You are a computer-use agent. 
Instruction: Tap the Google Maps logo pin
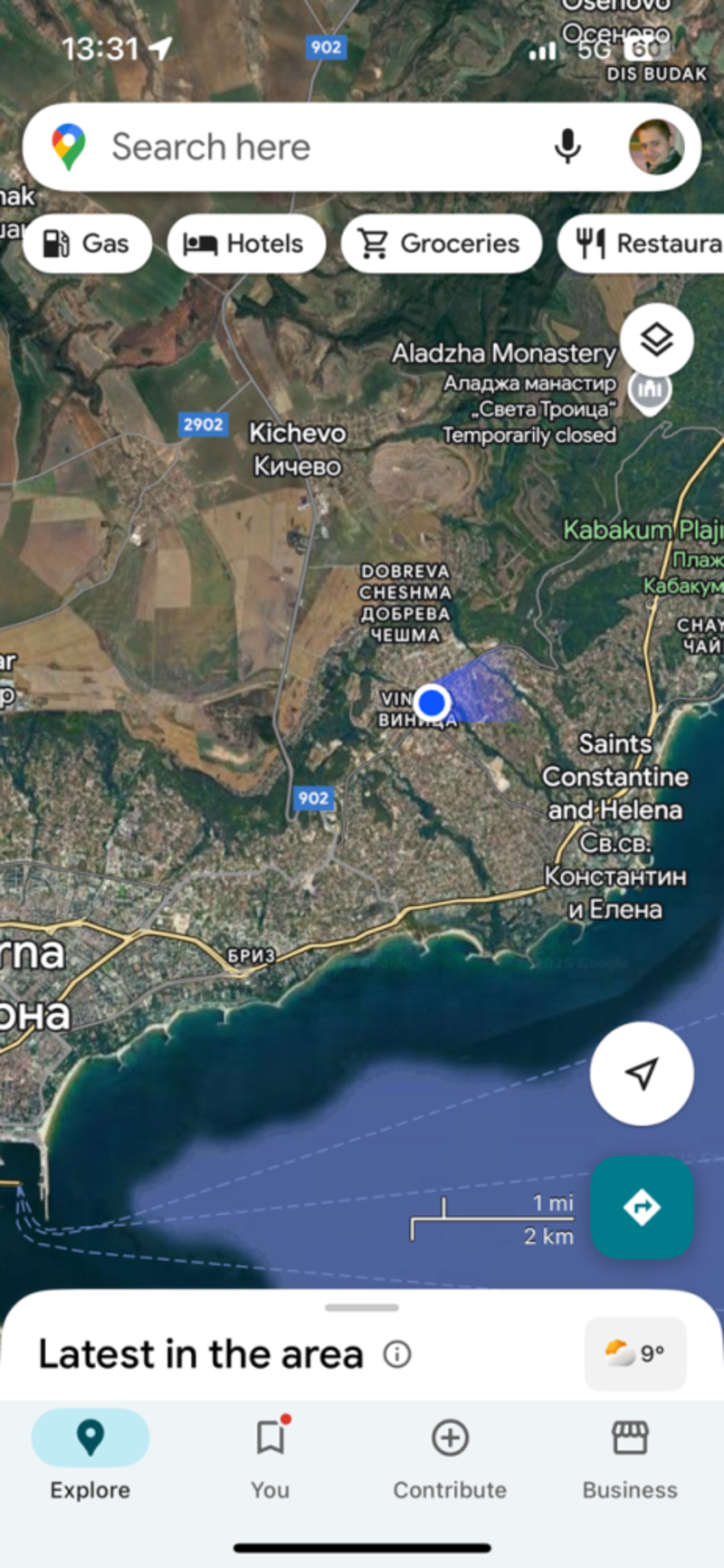click(69, 147)
